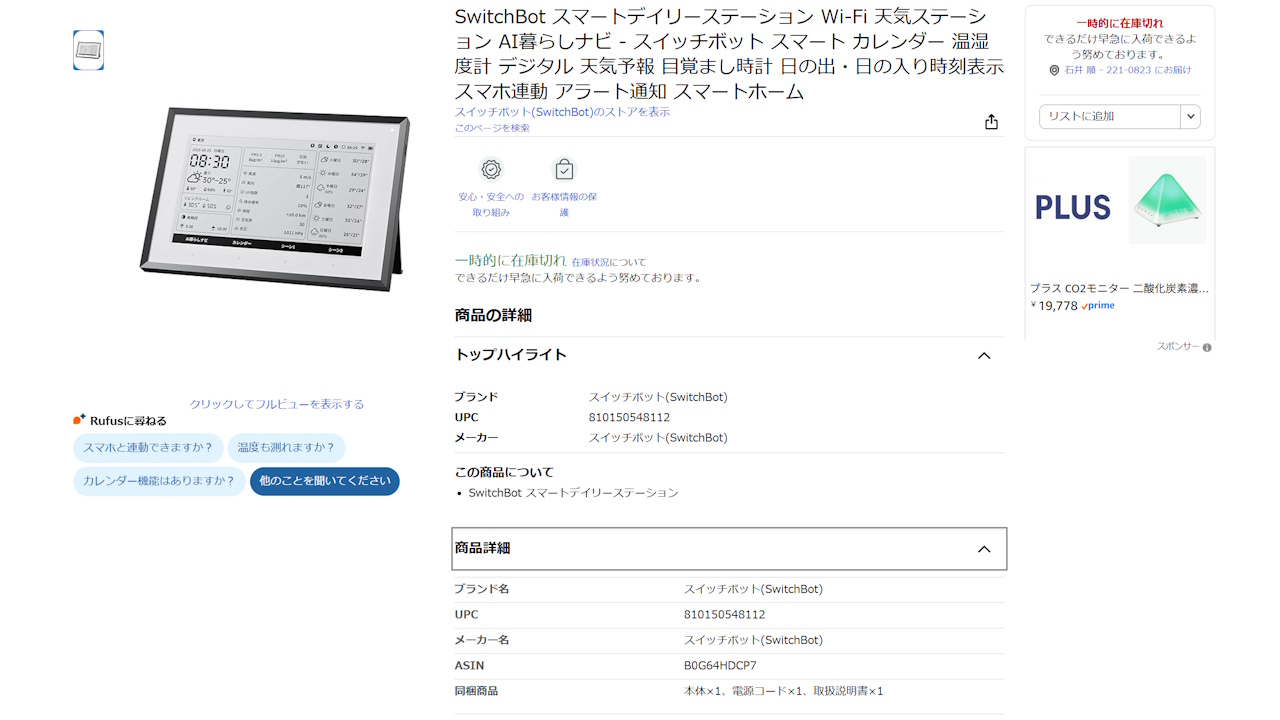The width and height of the screenshot is (1280, 720).
Task: Click the full view link below image
Action: click(x=277, y=404)
